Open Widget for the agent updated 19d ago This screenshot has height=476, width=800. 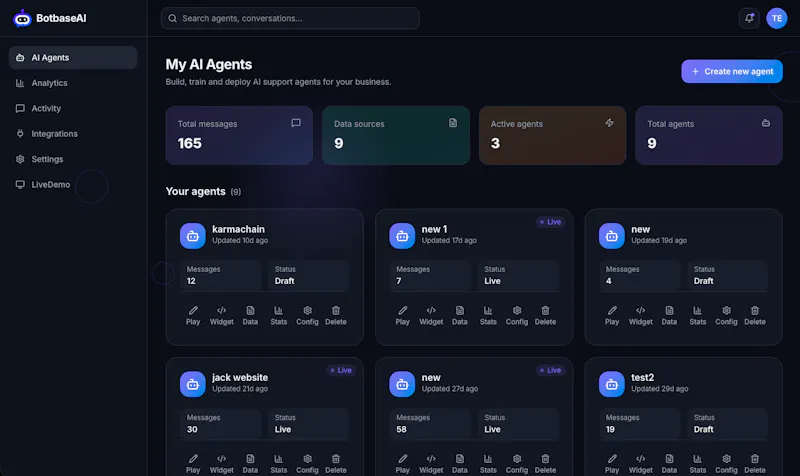click(x=641, y=315)
